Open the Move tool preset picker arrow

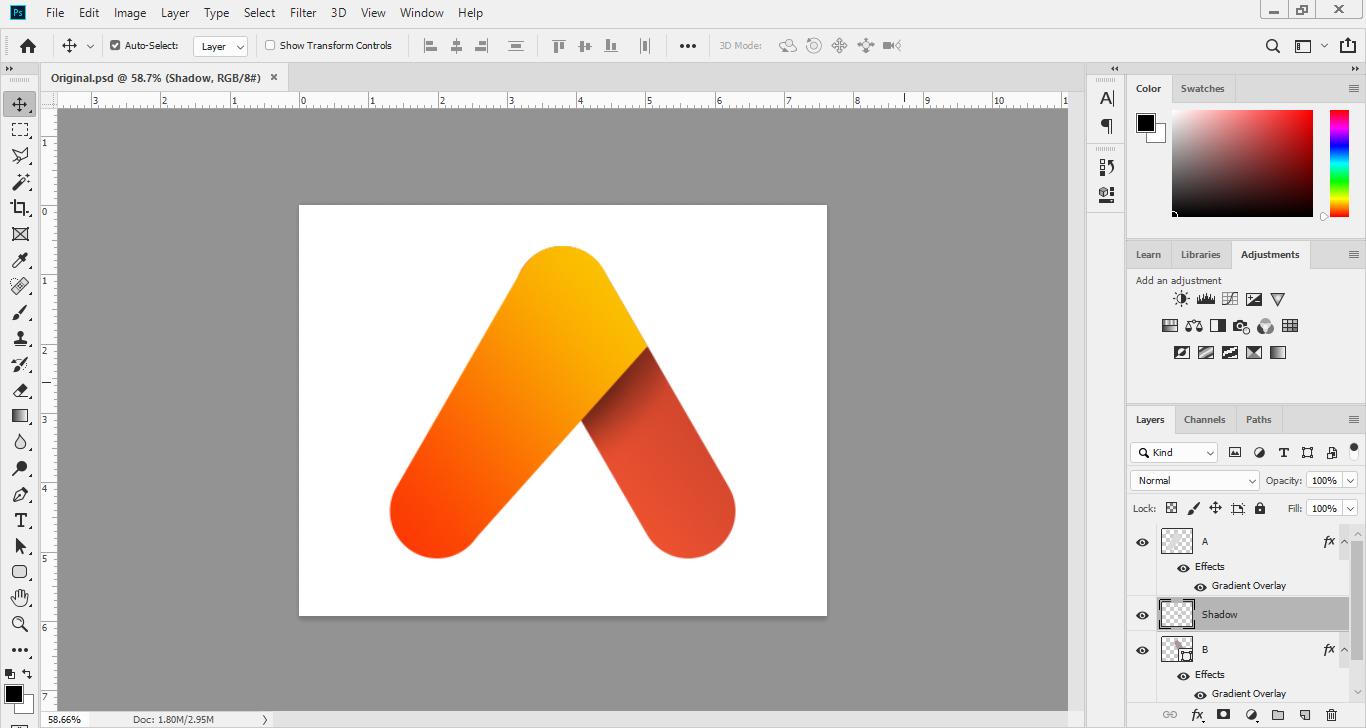90,46
